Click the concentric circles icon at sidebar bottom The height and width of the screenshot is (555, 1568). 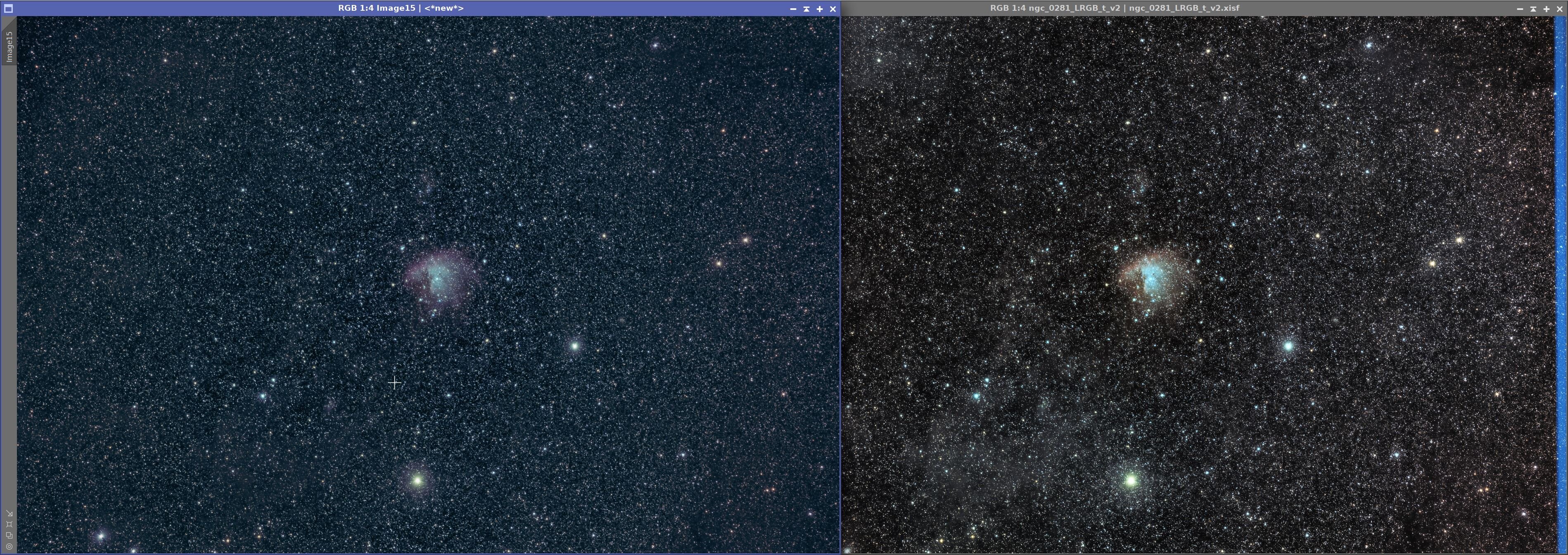coord(9,546)
